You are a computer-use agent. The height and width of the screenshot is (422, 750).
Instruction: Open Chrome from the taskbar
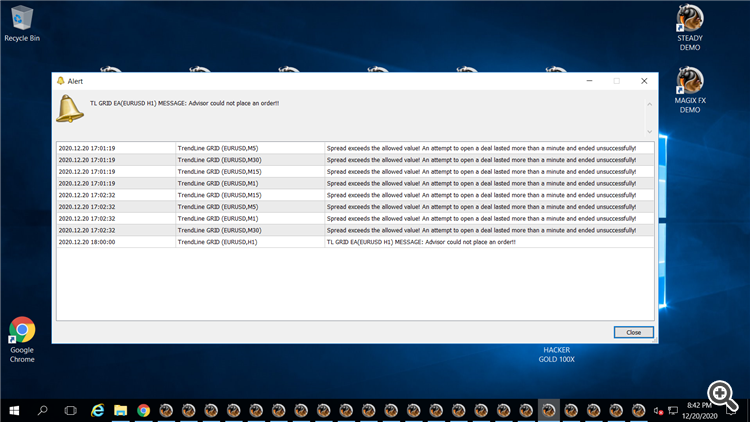(x=143, y=411)
